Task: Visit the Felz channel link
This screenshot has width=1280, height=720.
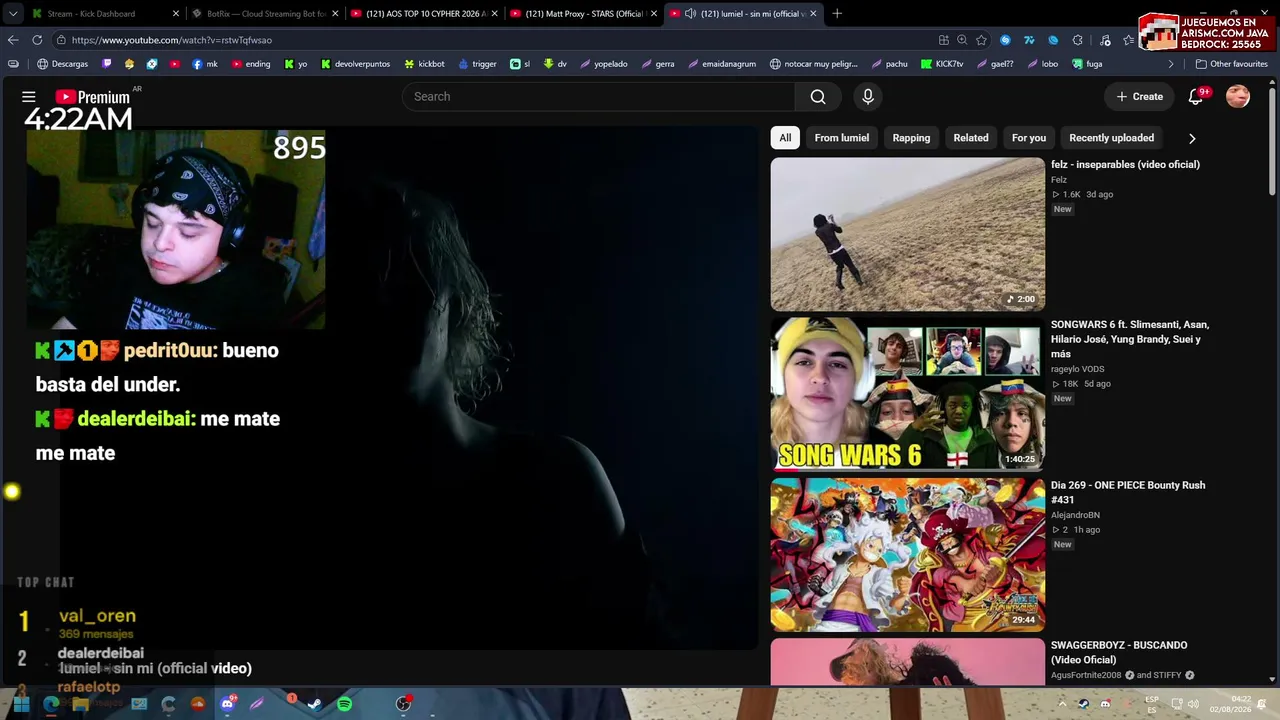Action: [1059, 180]
